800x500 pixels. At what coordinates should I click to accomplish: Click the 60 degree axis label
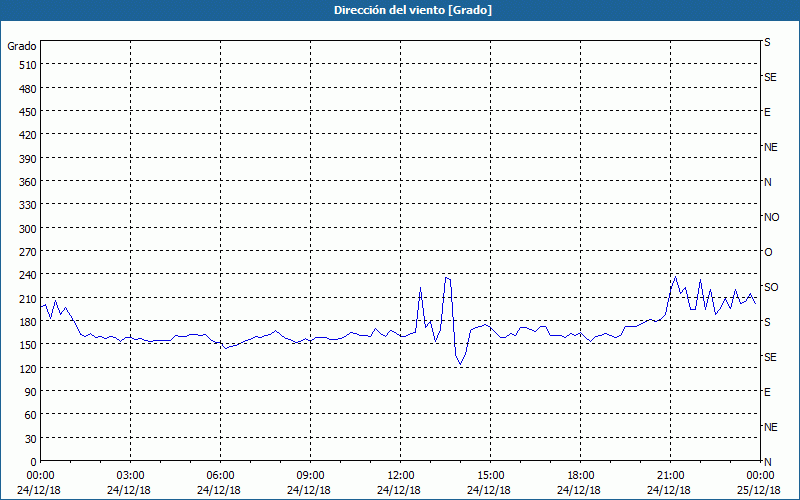(31, 415)
